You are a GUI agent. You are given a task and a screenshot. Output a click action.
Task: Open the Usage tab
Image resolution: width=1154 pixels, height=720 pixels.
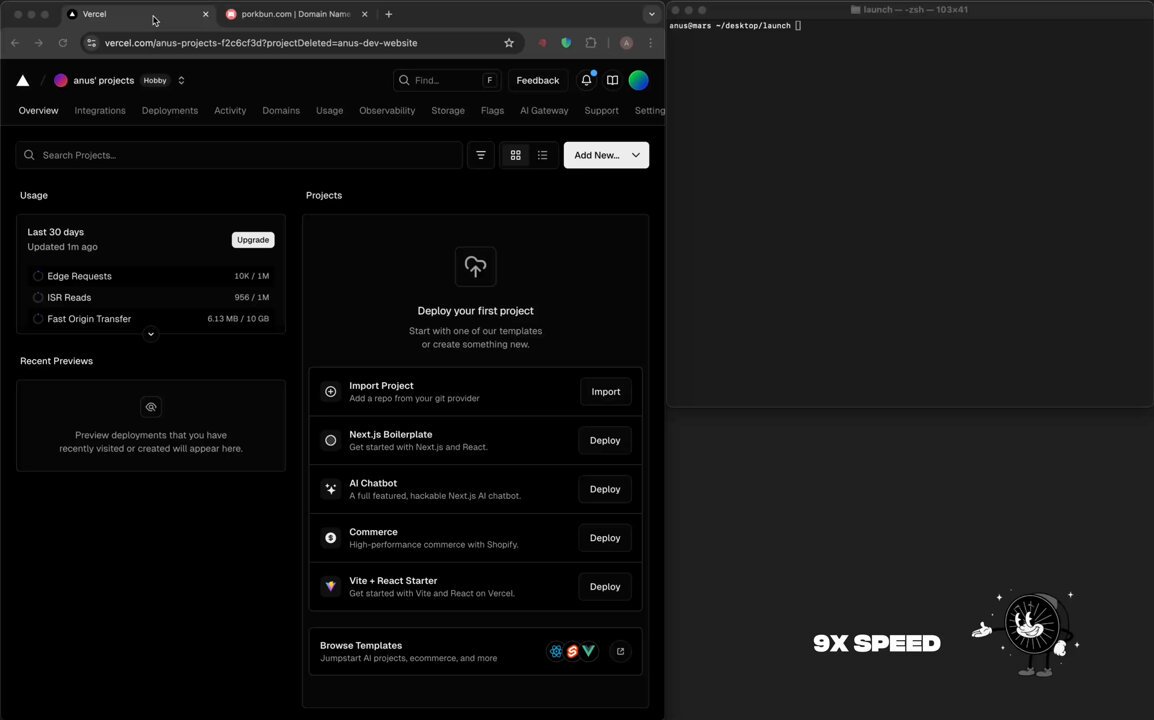pos(330,110)
